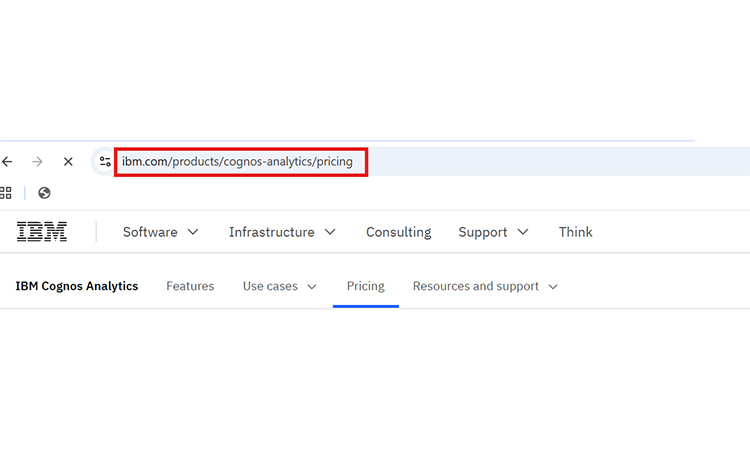Viewport: 750px width, 450px height.
Task: Expand Resources and support dropdown
Action: click(x=485, y=286)
